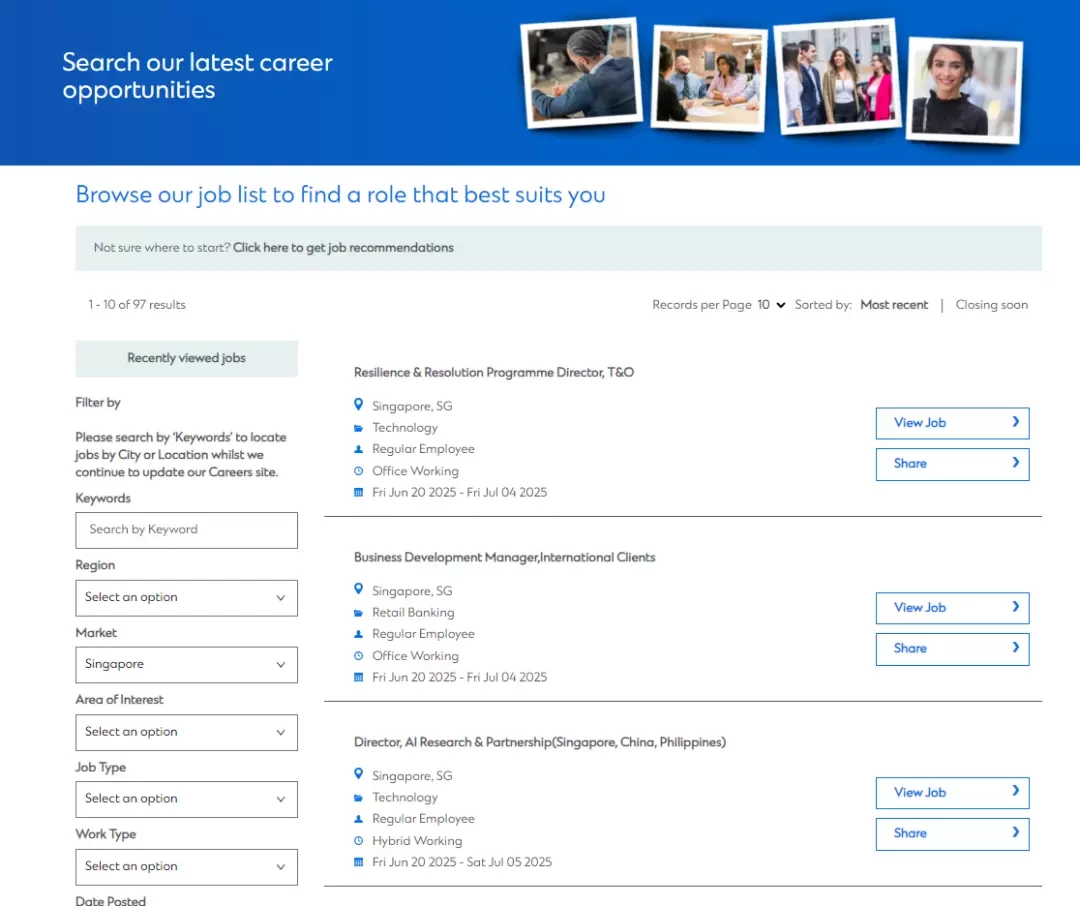This screenshot has height=906, width=1080.
Task: Open Resilience & Resolution Programme Director, T&O title
Action: (x=494, y=372)
